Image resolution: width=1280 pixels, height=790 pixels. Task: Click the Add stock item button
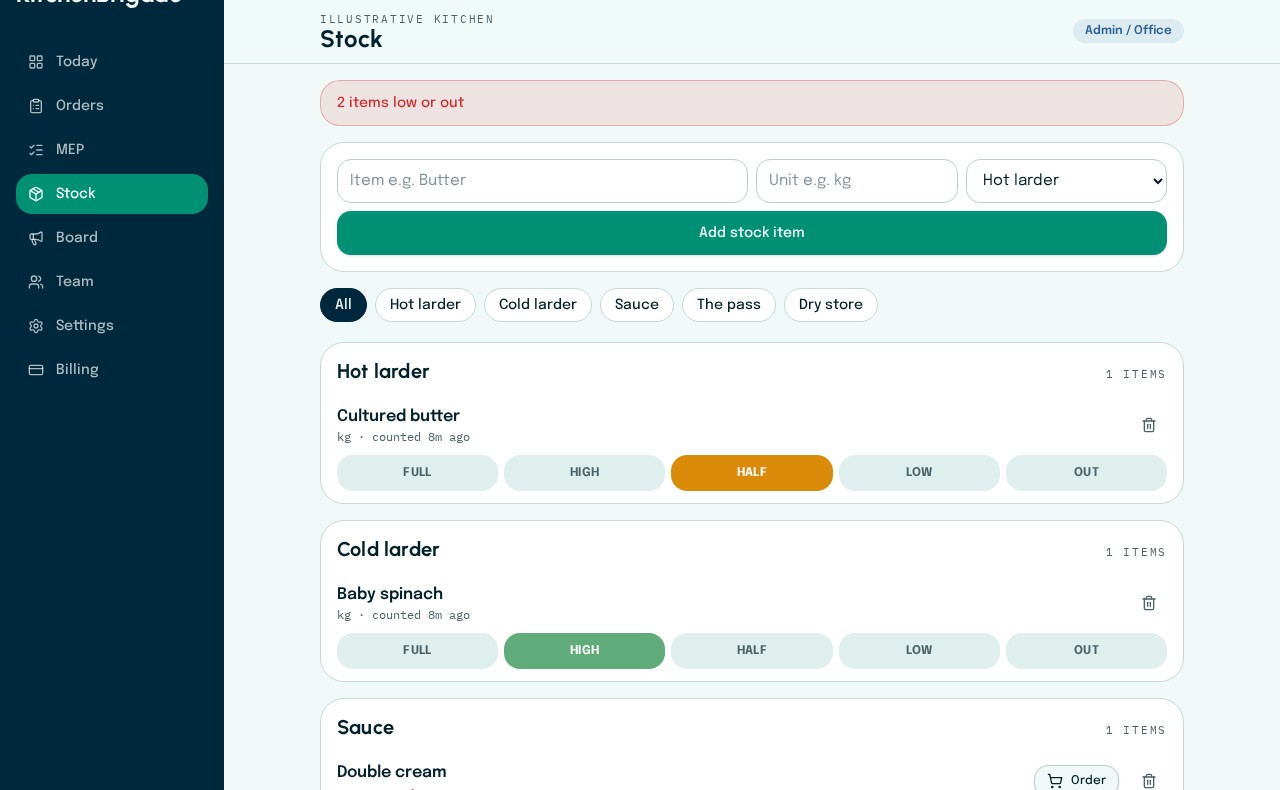pyautogui.click(x=752, y=233)
